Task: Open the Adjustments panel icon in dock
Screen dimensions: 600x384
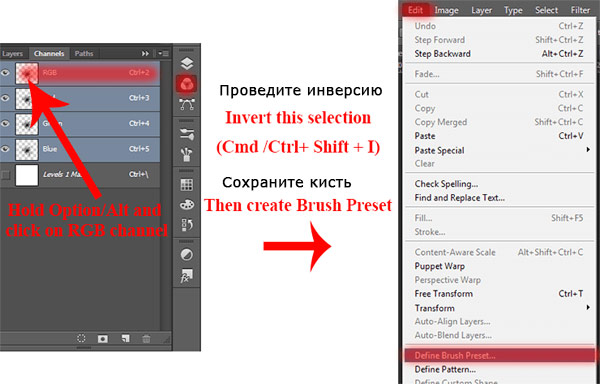Action: (187, 134)
